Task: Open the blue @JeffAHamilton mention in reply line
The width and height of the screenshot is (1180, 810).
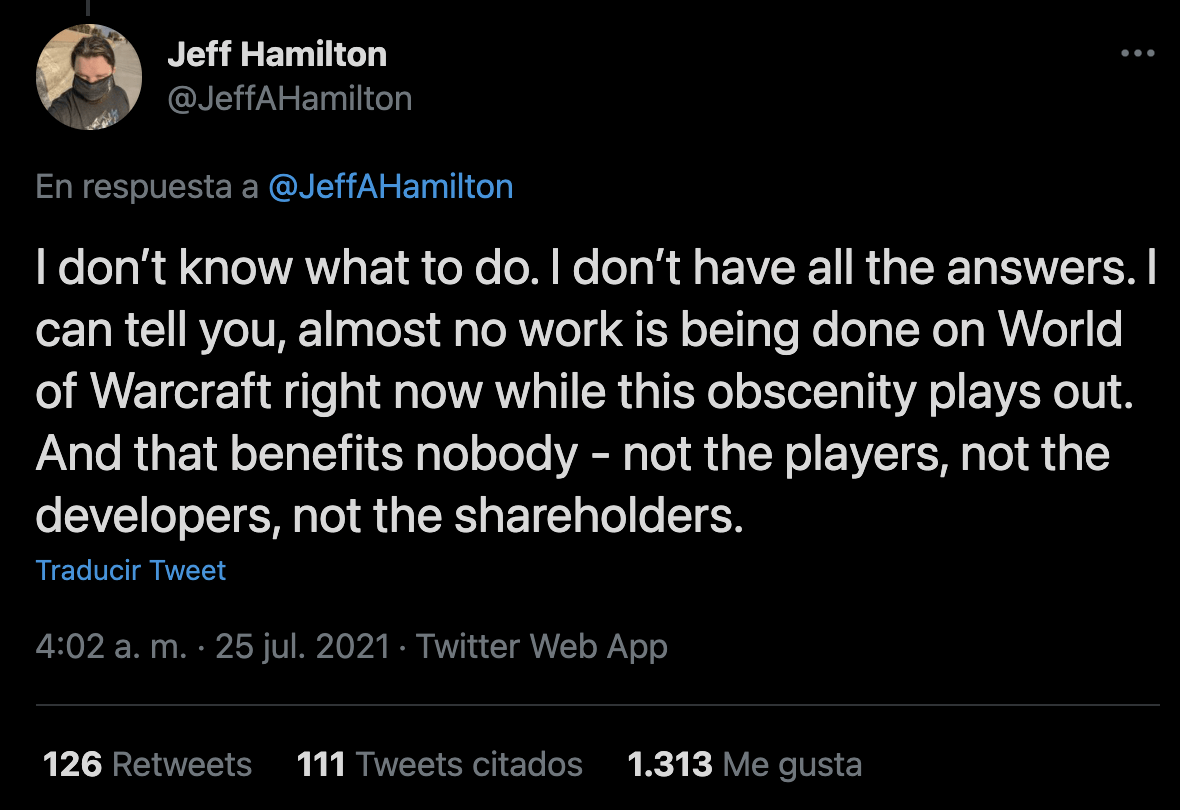Action: tap(391, 187)
